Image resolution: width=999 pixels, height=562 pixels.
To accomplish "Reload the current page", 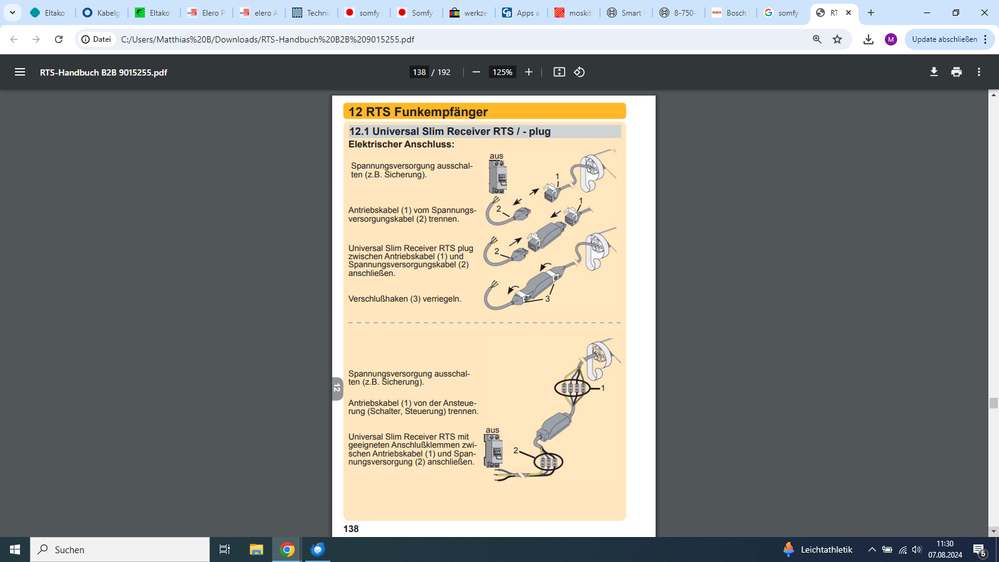I will [58, 39].
